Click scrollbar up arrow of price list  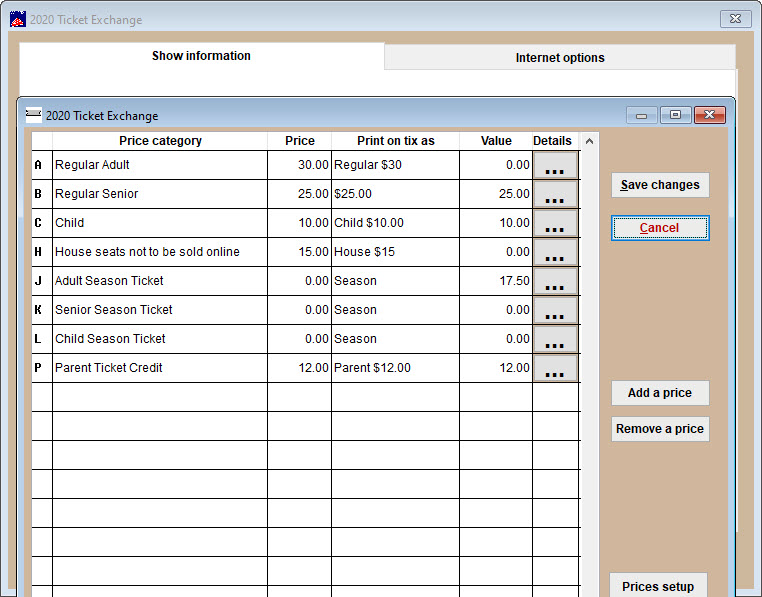pos(589,141)
